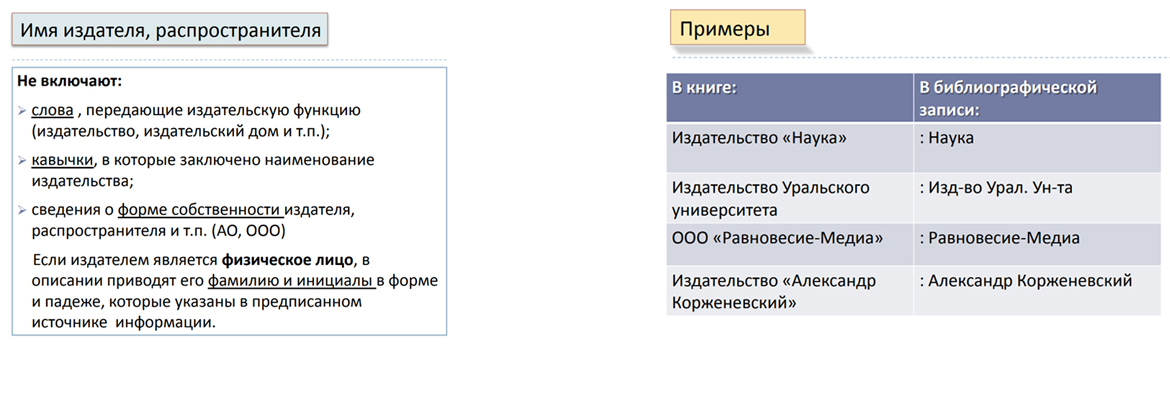Click the cell "Издательство «Наука»"
The height and width of the screenshot is (400, 1170).
tap(759, 138)
